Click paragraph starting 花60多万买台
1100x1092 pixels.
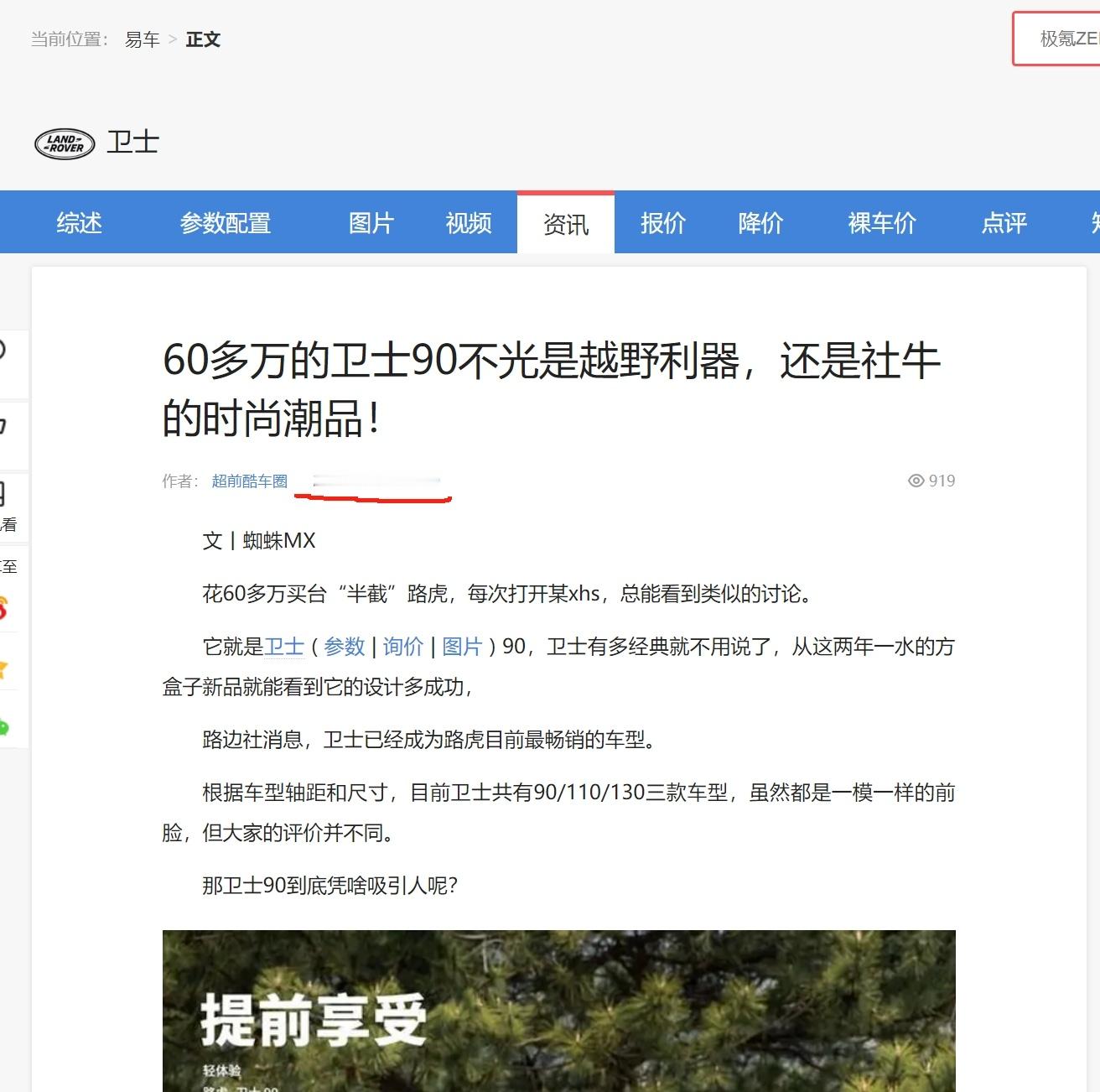(x=511, y=594)
